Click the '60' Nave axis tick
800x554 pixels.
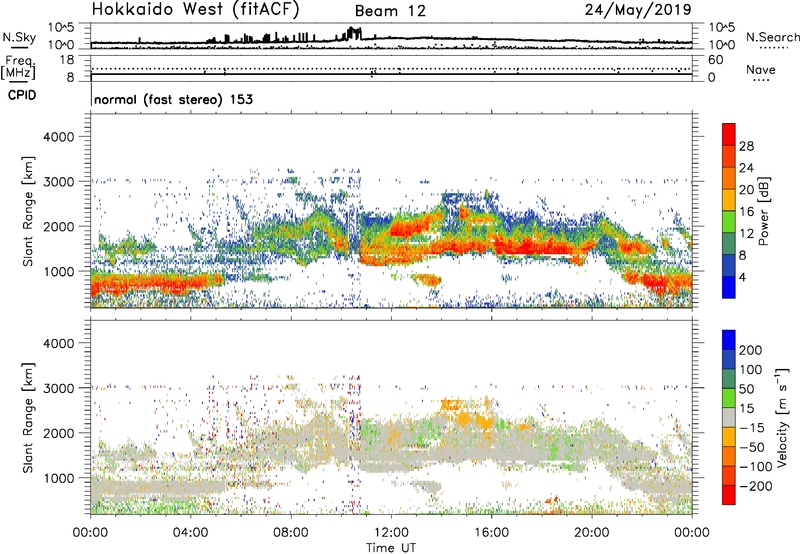coord(715,60)
